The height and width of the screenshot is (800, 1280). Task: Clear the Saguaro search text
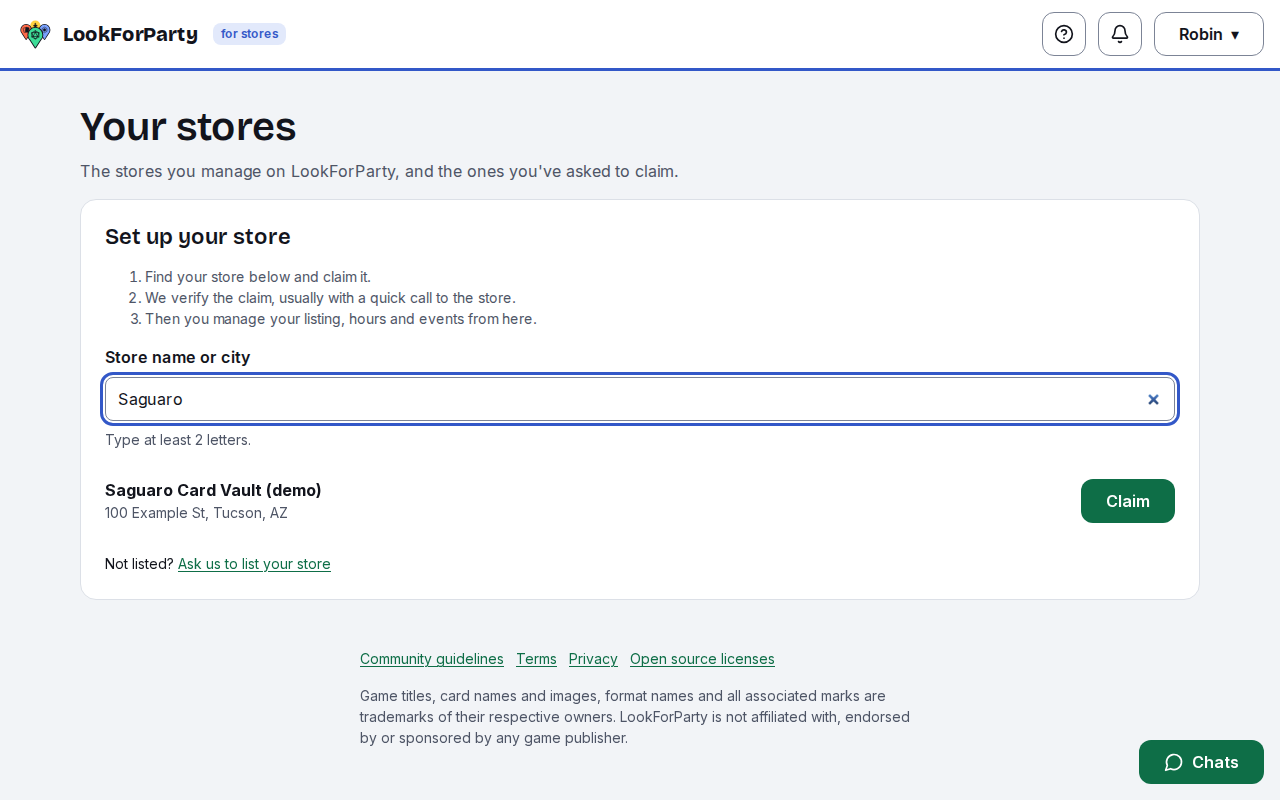[1153, 399]
